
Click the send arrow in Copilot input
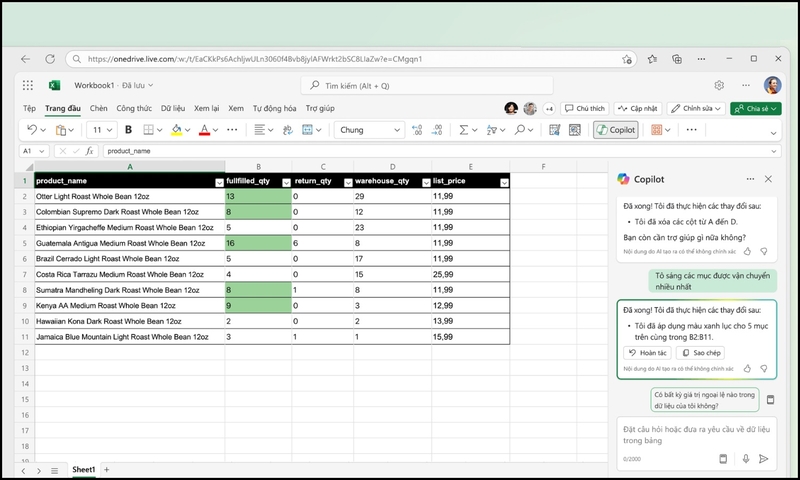(x=764, y=459)
